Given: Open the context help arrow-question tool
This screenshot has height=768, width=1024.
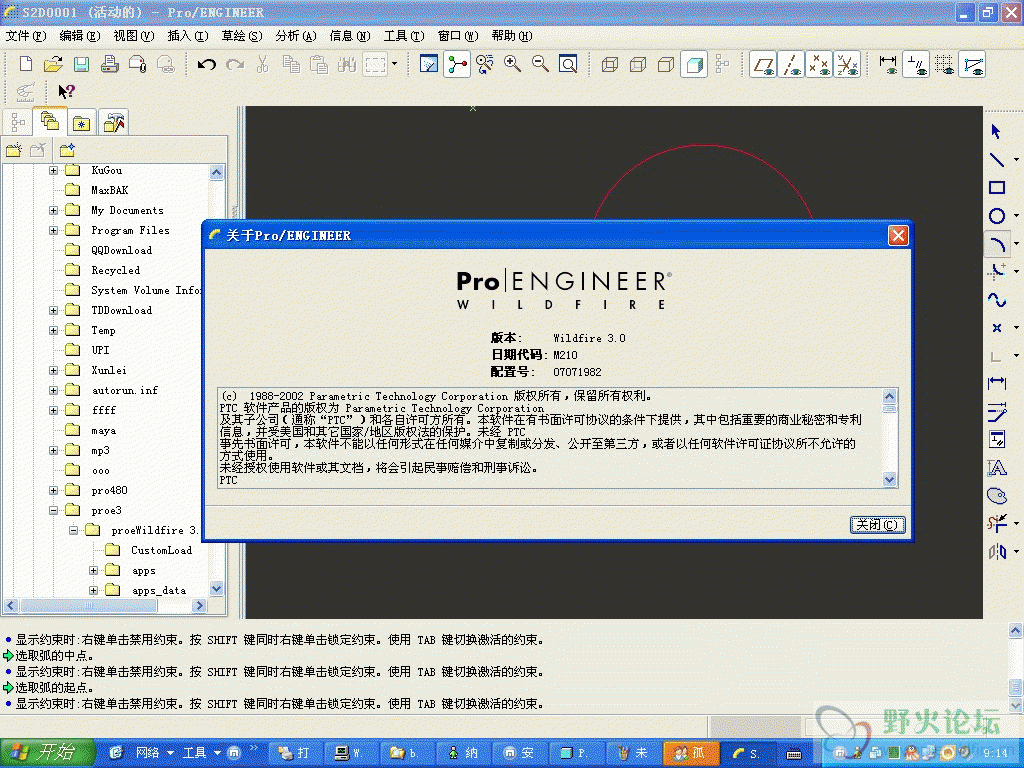Looking at the screenshot, I should [67, 91].
